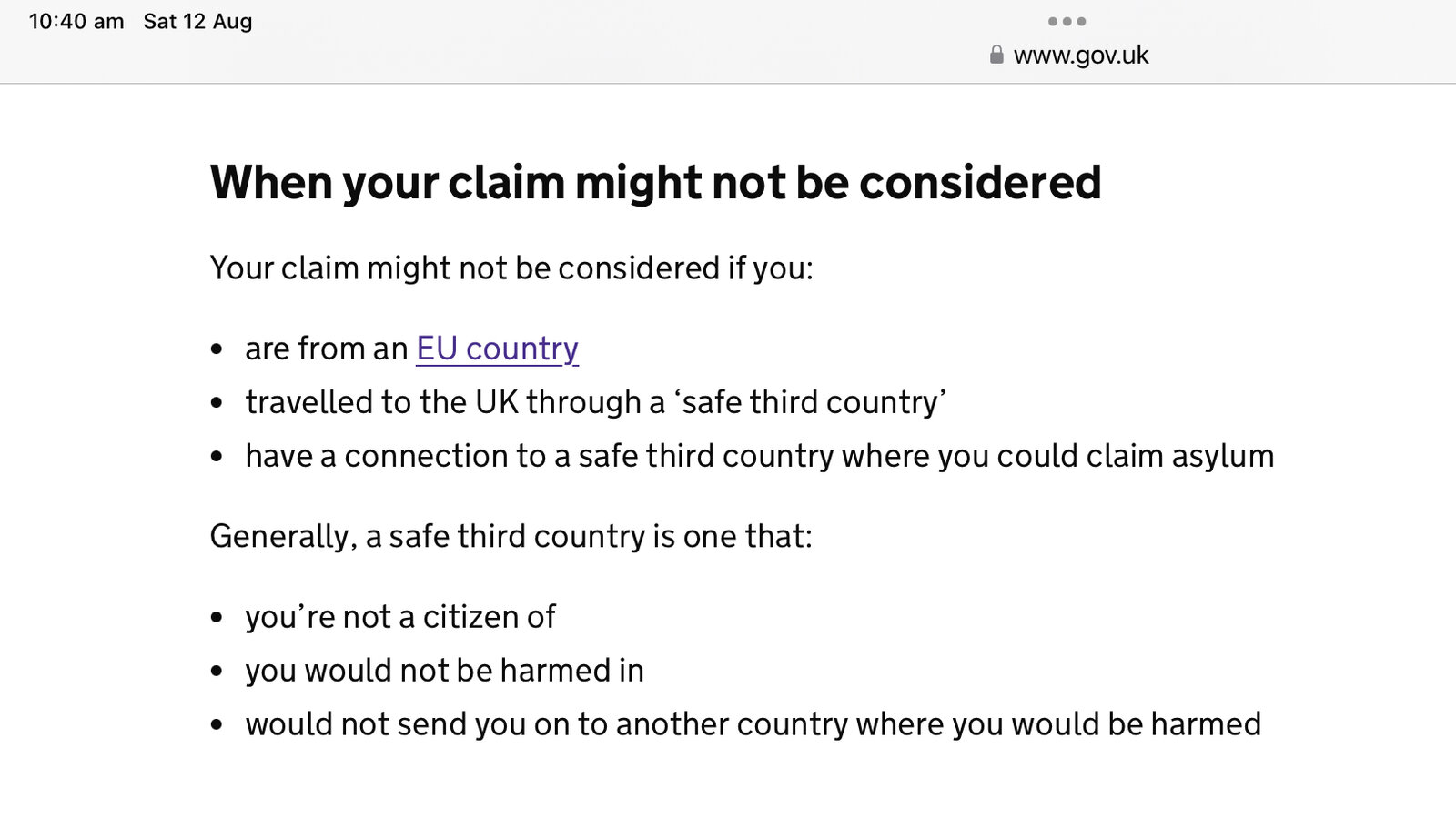Image resolution: width=1456 pixels, height=819 pixels.
Task: Click 'Generally, a safe third country is one that:'
Action: [x=511, y=536]
